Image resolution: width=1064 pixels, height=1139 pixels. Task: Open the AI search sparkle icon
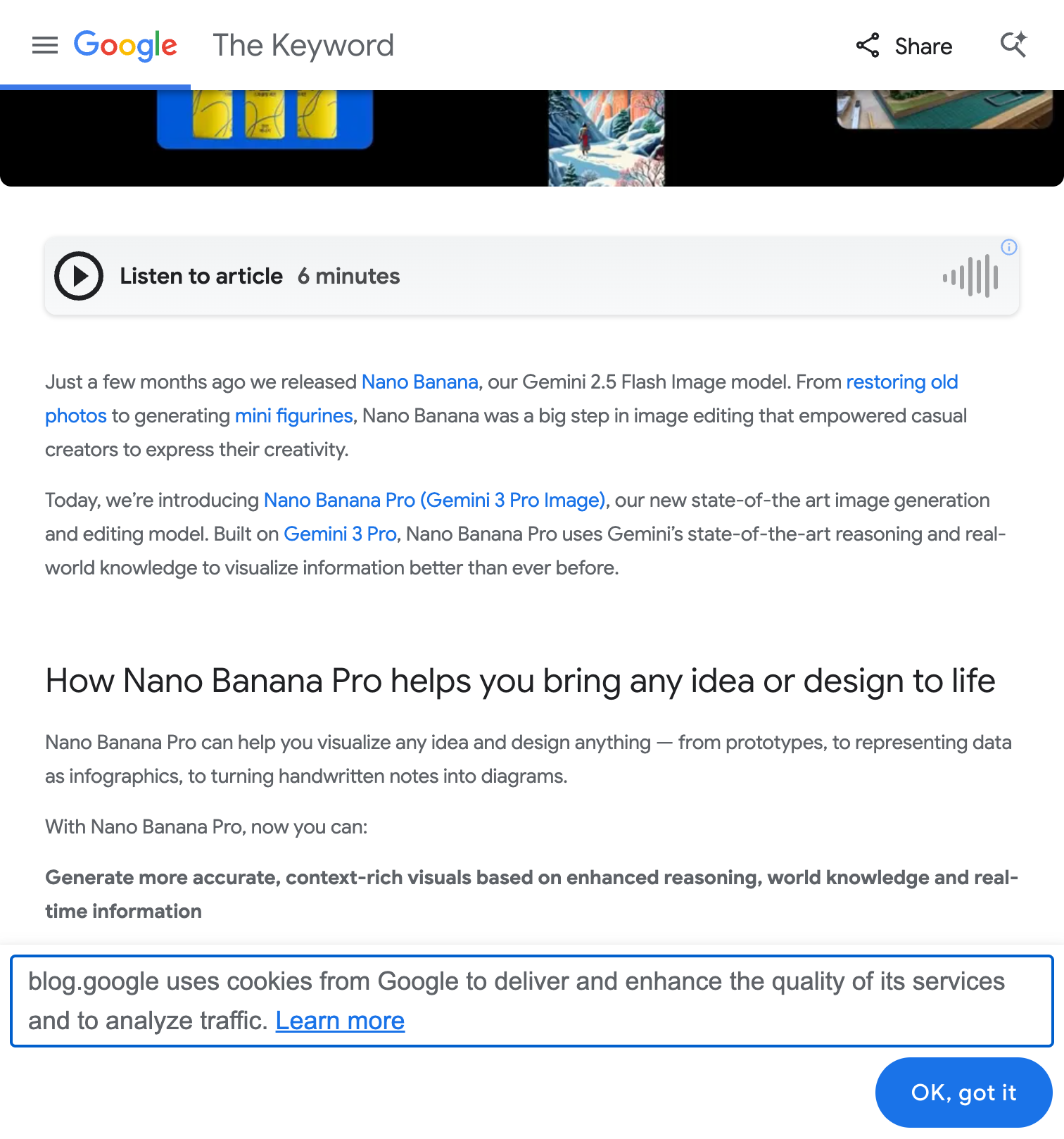coord(1013,45)
